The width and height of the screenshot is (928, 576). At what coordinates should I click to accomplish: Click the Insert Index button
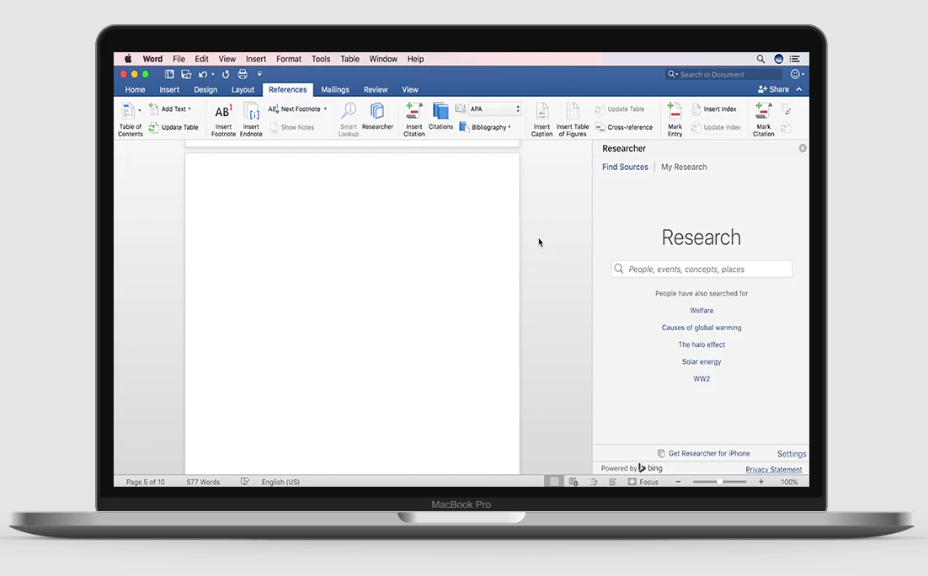click(714, 109)
